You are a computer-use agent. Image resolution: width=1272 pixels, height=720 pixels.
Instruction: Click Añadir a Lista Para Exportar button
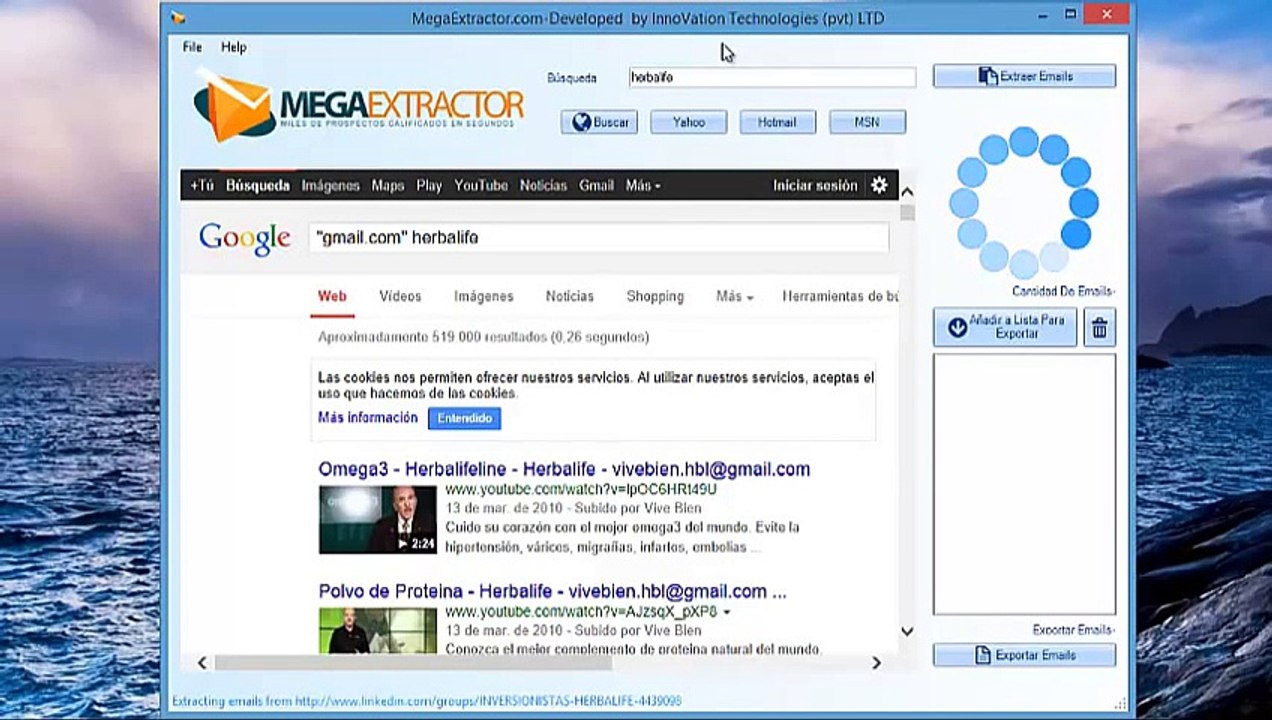click(x=1005, y=327)
